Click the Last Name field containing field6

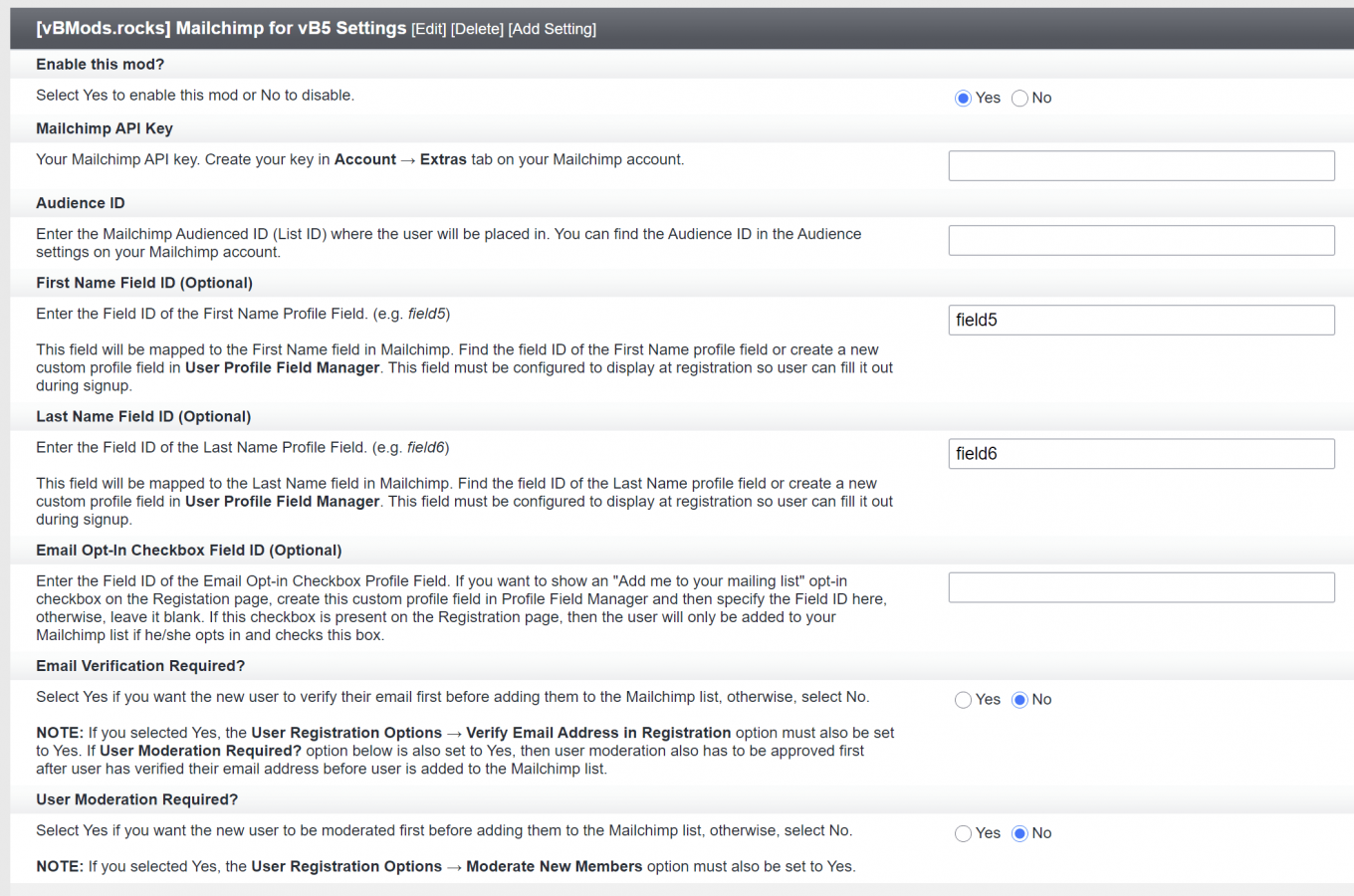pyautogui.click(x=1141, y=453)
